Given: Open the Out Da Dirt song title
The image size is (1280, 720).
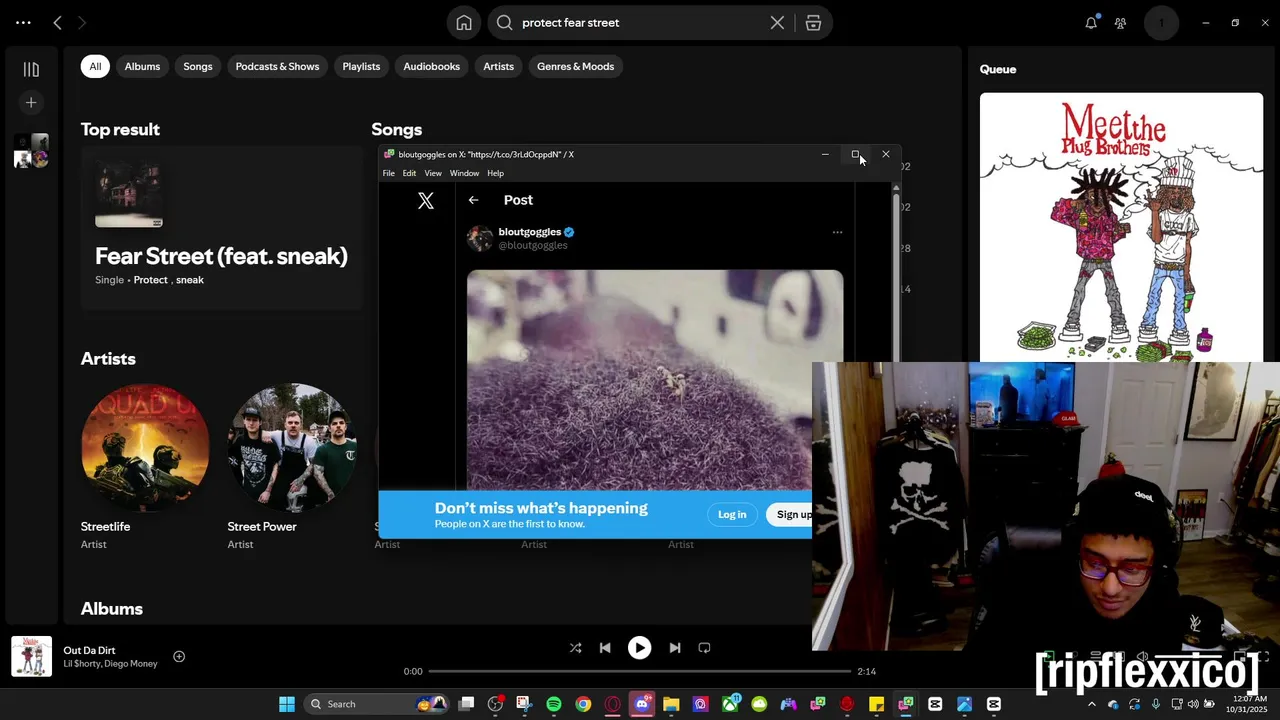Looking at the screenshot, I should tap(89, 650).
